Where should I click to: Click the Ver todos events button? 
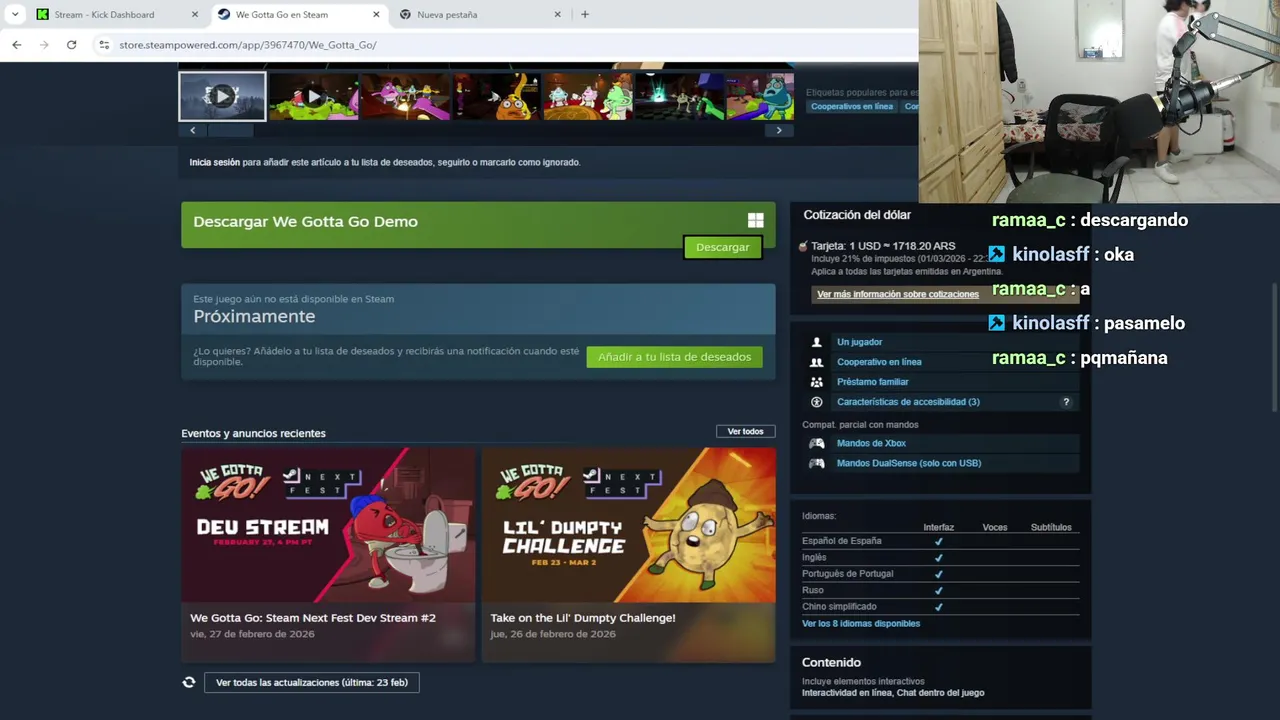coord(745,431)
